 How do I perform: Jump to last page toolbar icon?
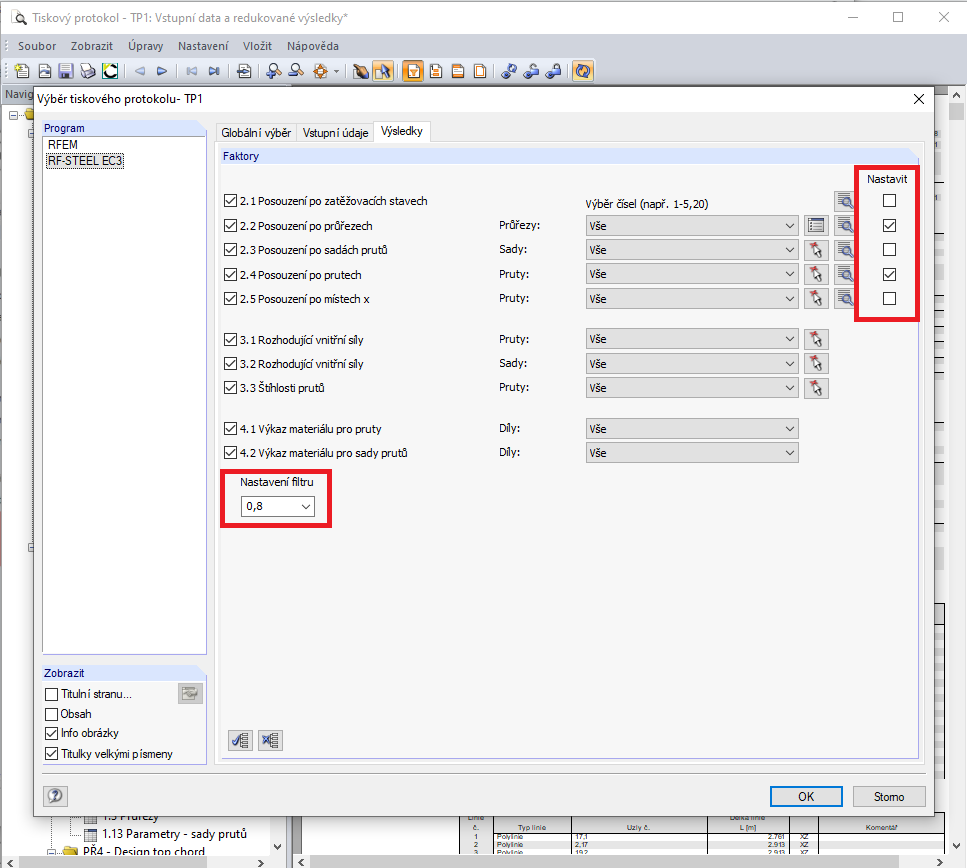tap(214, 71)
